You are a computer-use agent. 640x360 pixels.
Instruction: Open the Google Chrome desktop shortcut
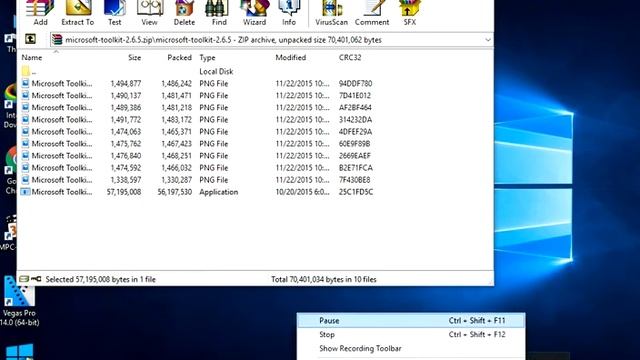click(x=10, y=171)
